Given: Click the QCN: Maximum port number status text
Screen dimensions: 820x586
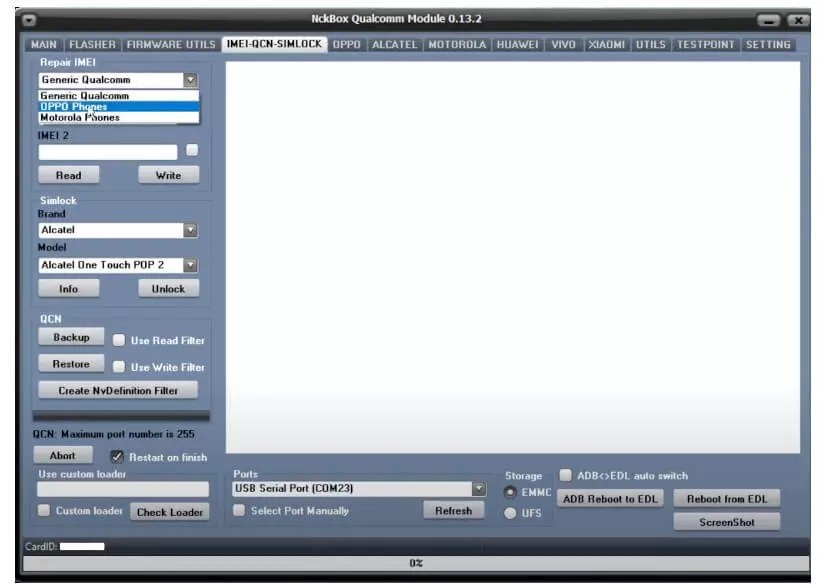Looking at the screenshot, I should tap(113, 434).
